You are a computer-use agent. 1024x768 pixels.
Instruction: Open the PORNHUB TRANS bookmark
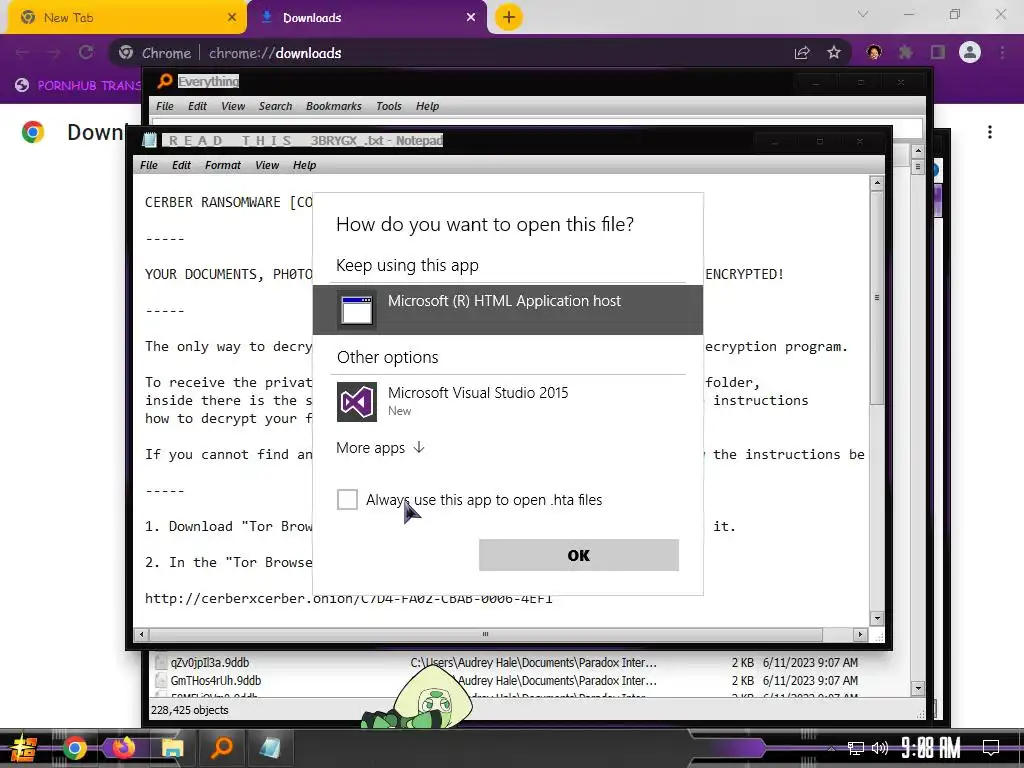click(78, 86)
